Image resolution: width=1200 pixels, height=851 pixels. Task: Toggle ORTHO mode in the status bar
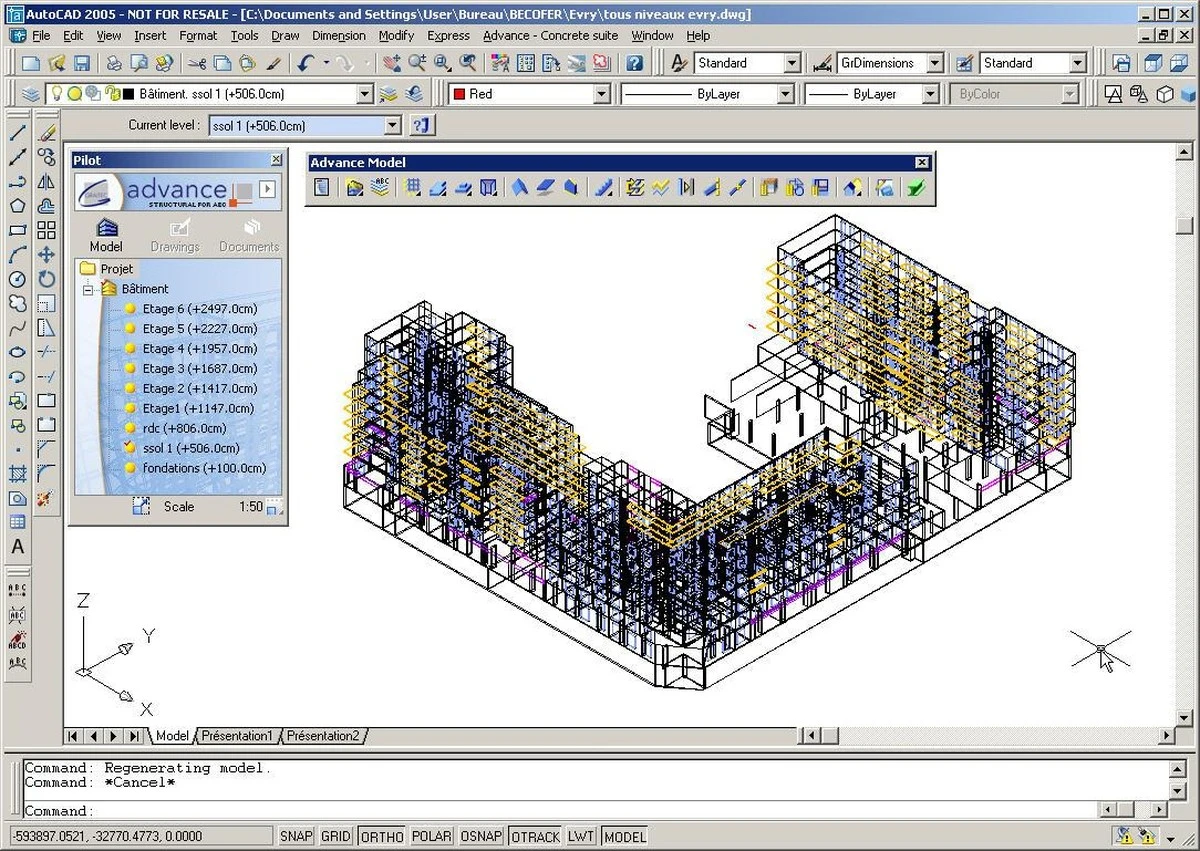coord(381,836)
